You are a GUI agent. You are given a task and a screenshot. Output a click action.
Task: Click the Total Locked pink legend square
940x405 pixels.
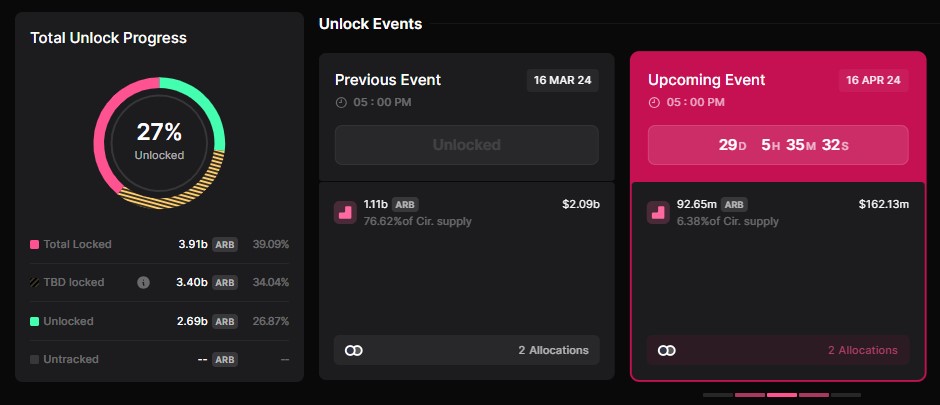[35, 244]
